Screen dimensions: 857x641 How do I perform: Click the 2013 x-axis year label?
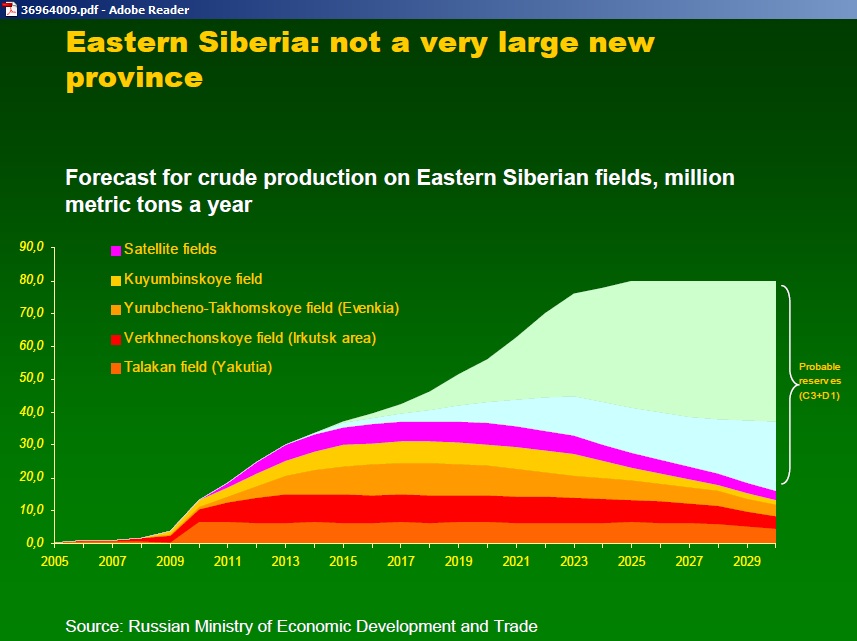click(x=286, y=561)
